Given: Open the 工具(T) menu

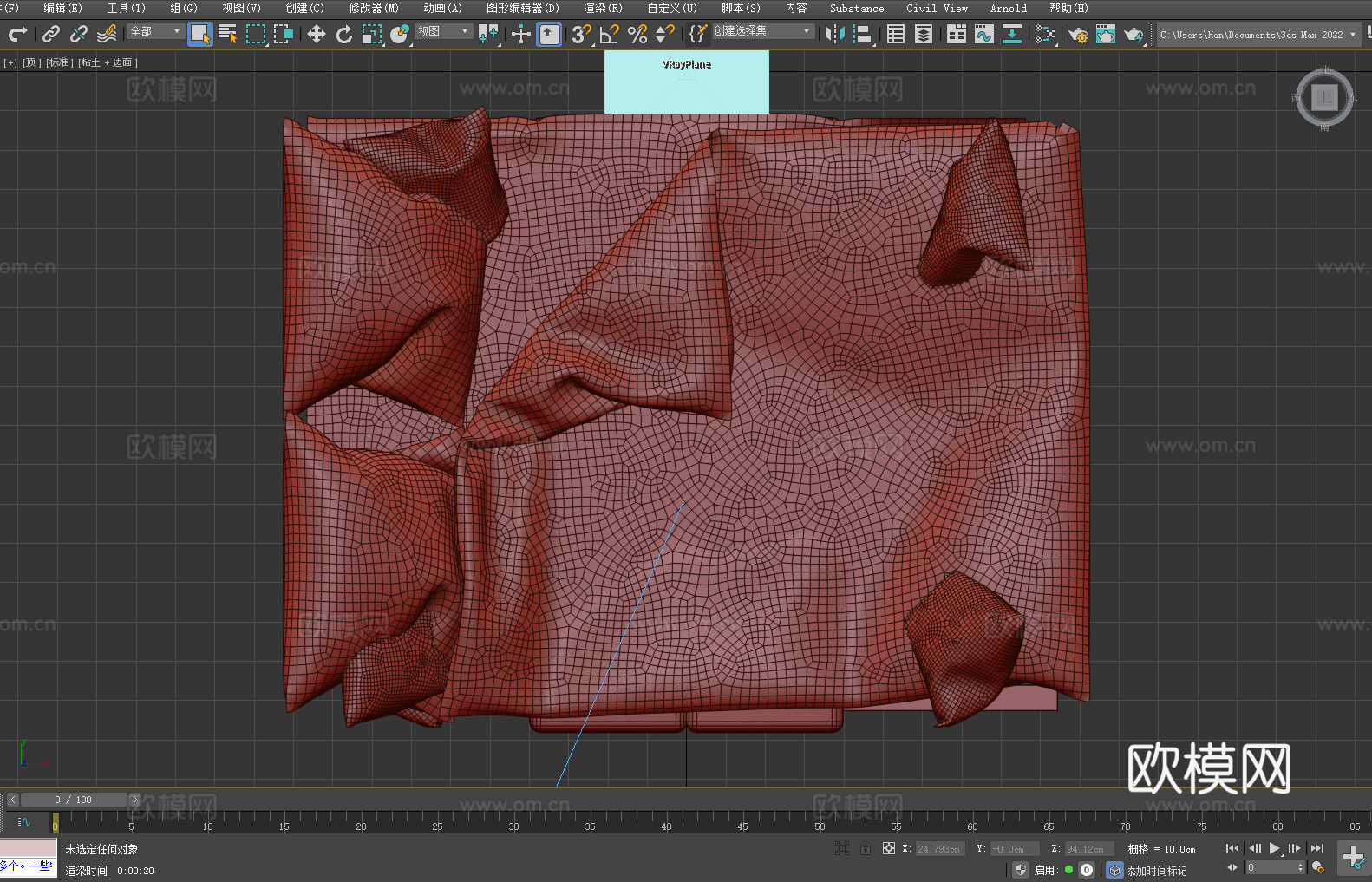Looking at the screenshot, I should pos(126,8).
